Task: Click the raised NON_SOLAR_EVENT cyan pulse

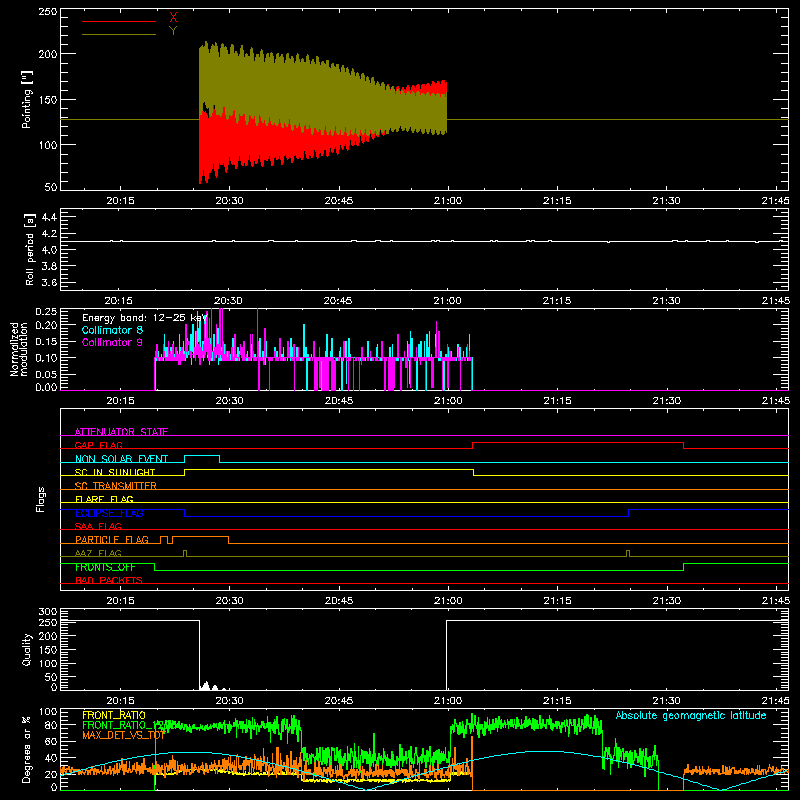Action: [202, 456]
